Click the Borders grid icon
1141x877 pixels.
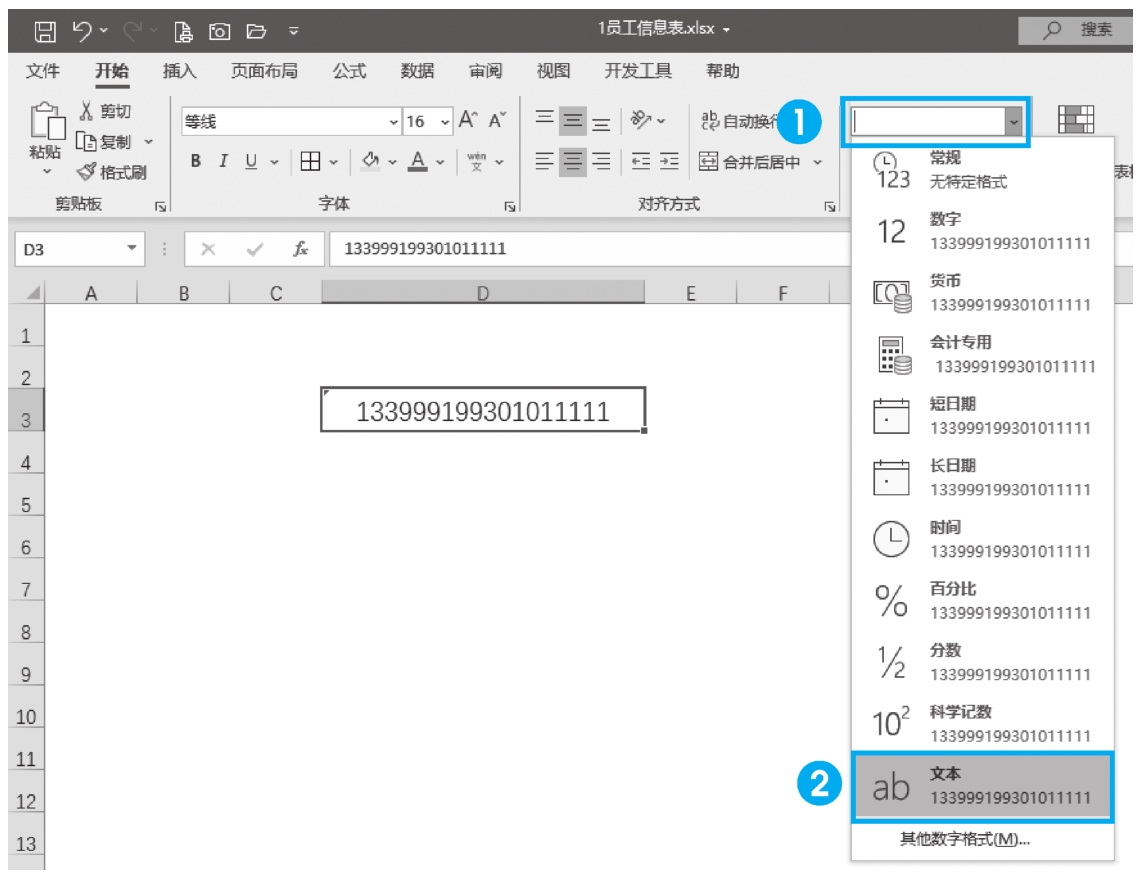click(x=311, y=161)
